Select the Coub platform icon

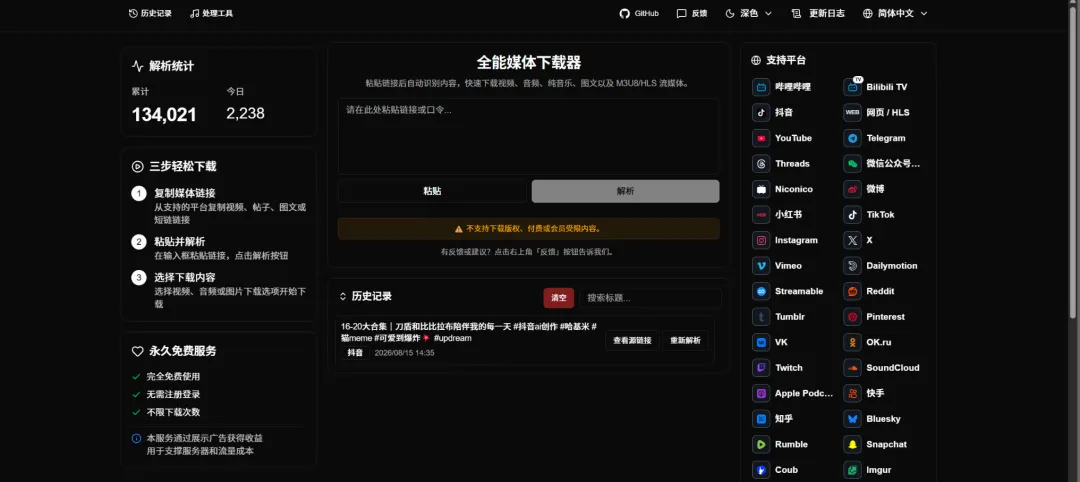click(761, 470)
